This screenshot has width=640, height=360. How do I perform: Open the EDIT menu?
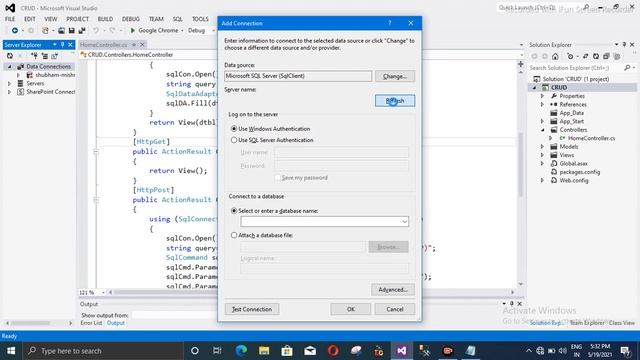pyautogui.click(x=30, y=19)
